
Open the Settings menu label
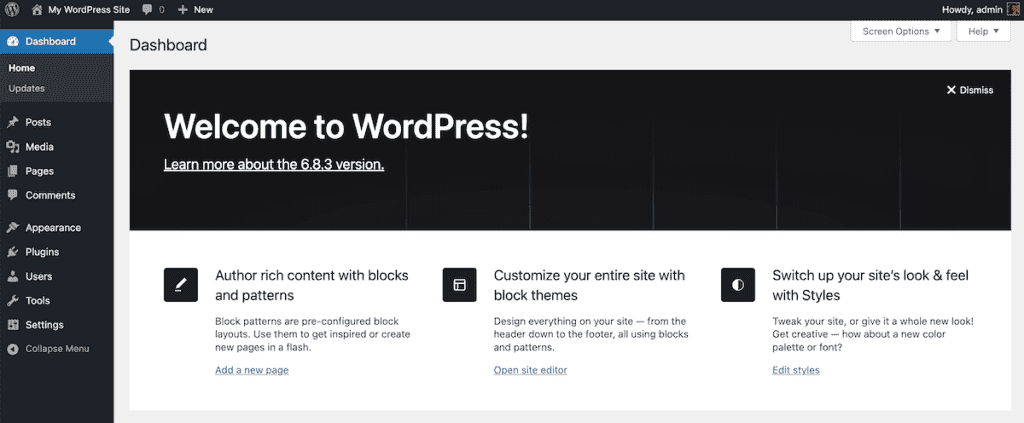[44, 324]
